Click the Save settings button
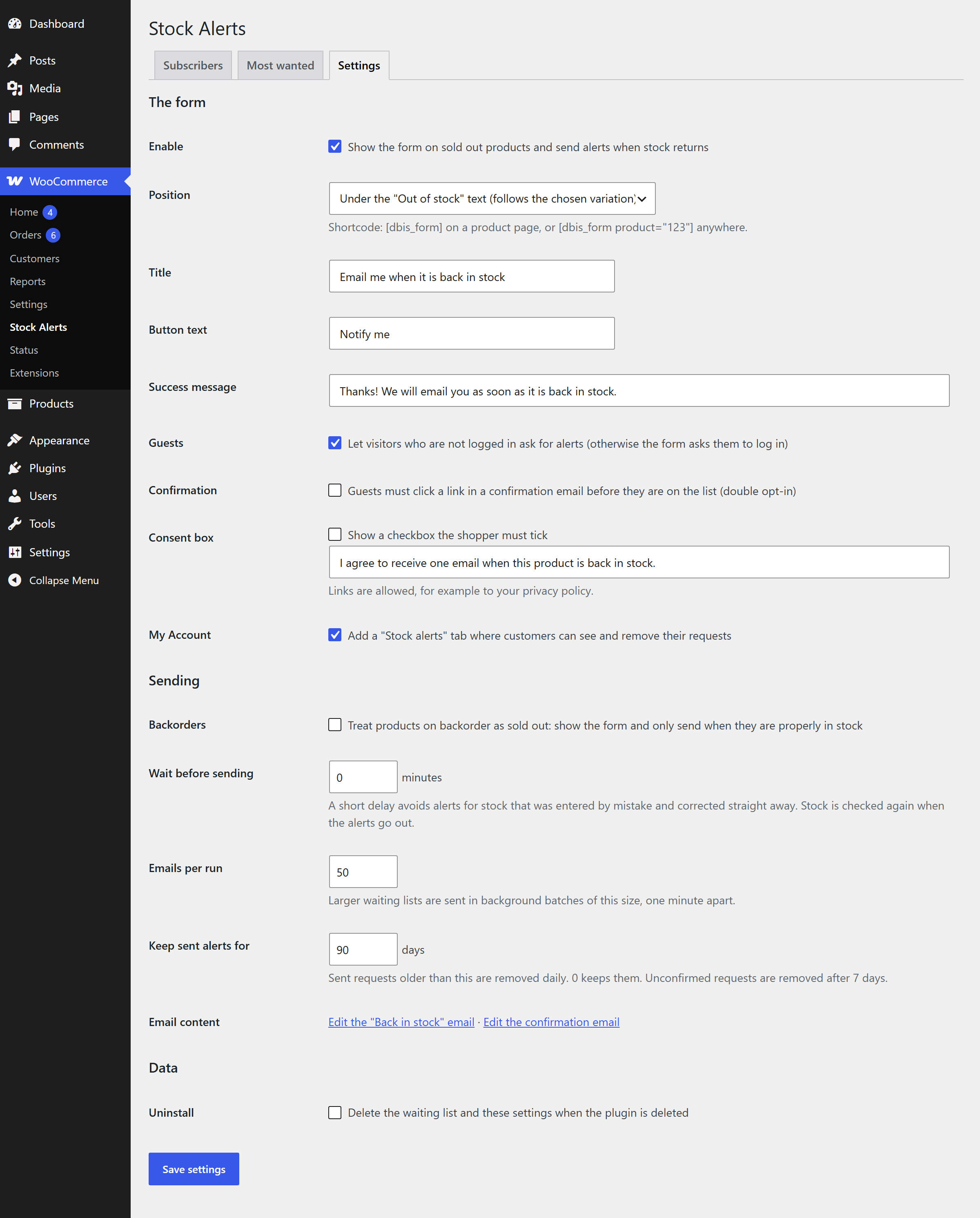 coord(194,1169)
